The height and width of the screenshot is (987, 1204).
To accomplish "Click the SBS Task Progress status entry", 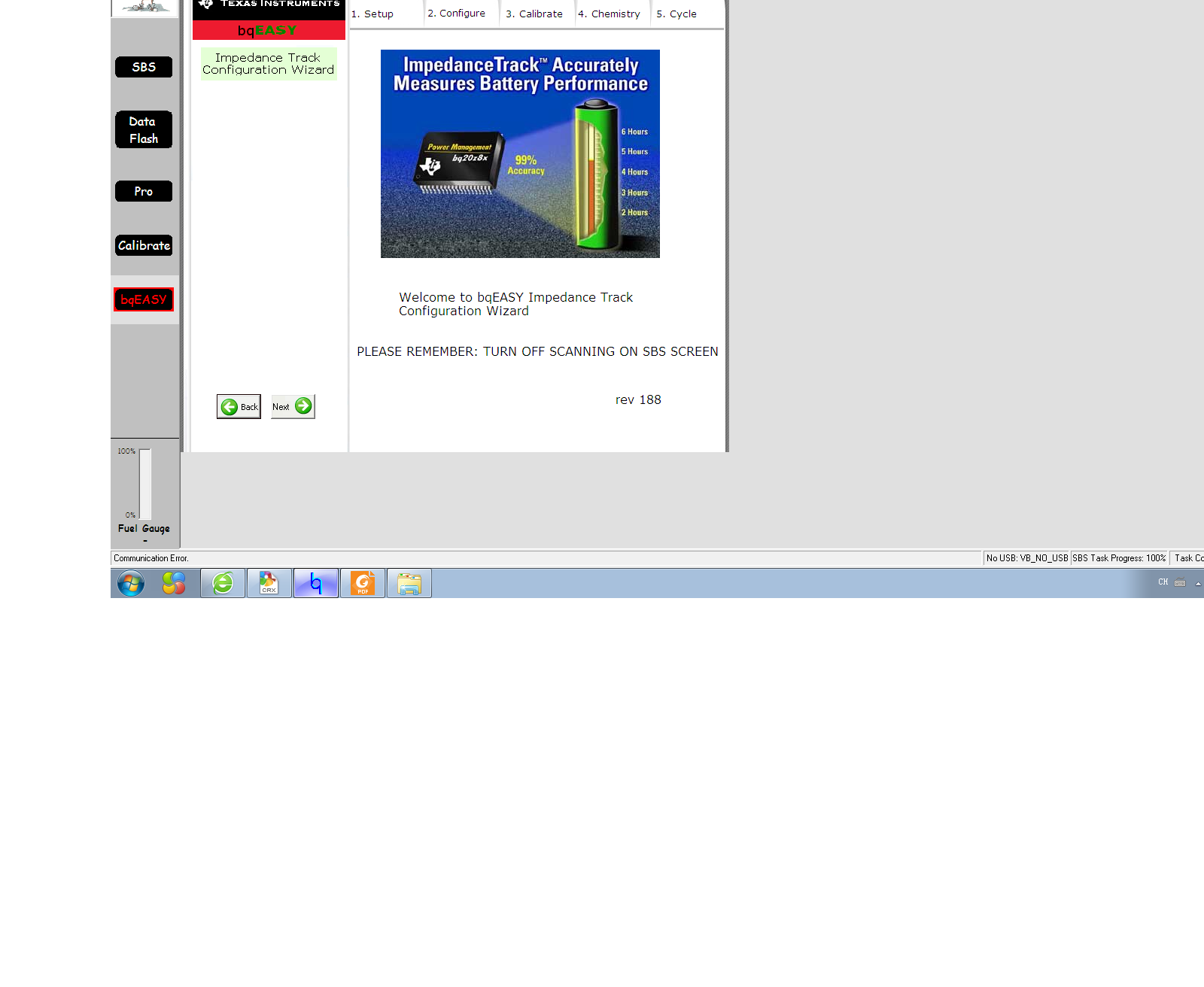I will [x=1119, y=558].
